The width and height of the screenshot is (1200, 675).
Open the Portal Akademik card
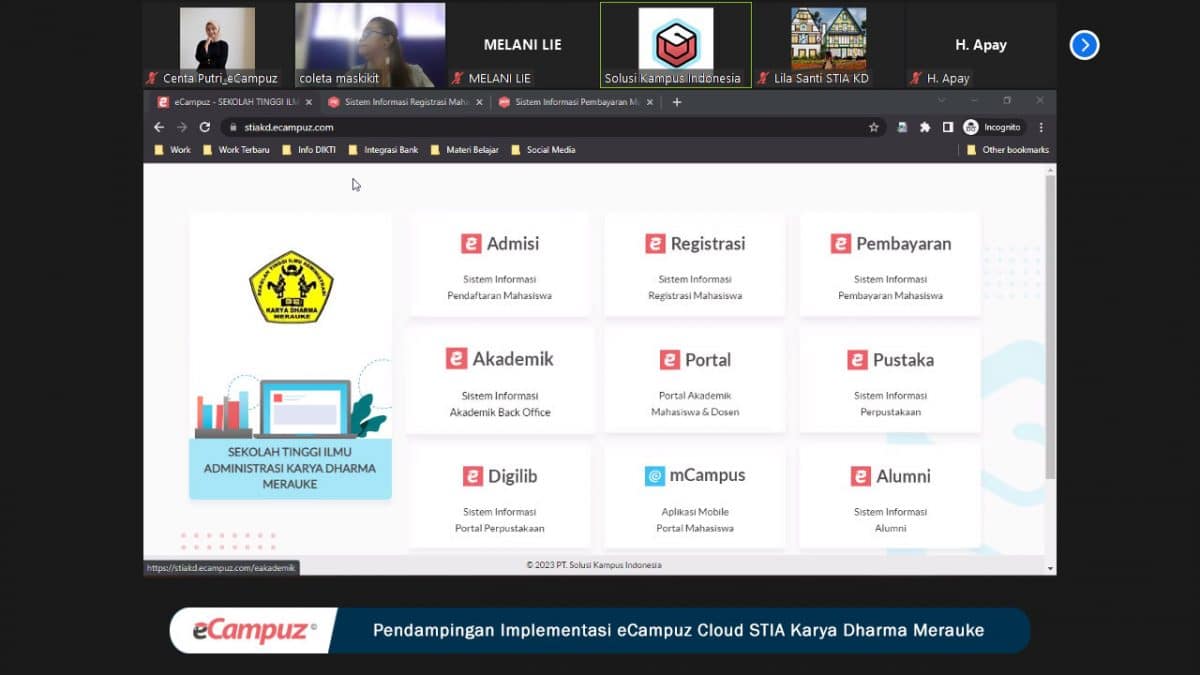coord(695,381)
